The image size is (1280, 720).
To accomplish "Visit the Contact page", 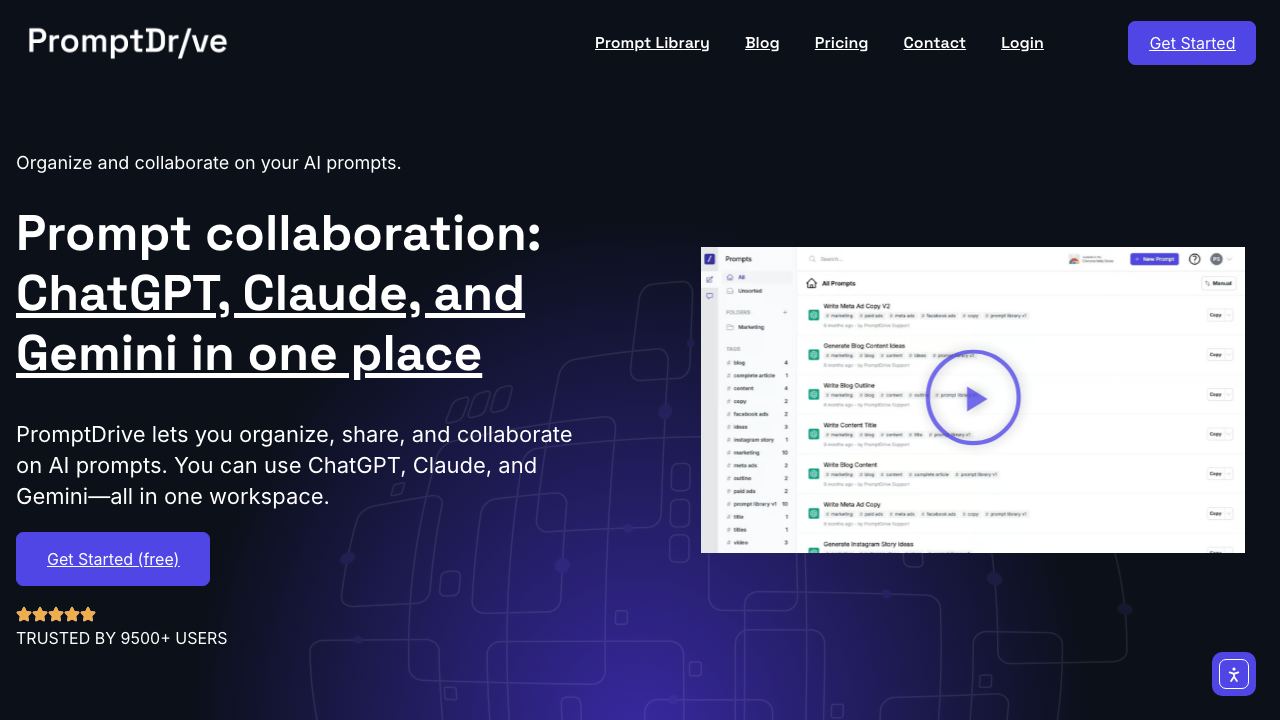I will coord(934,43).
